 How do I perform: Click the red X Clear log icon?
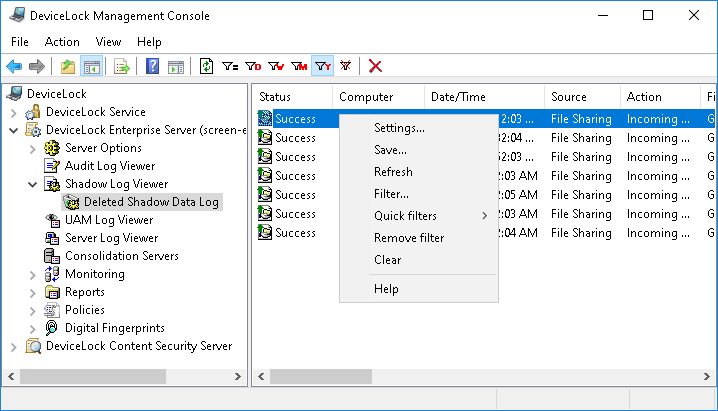(x=375, y=66)
